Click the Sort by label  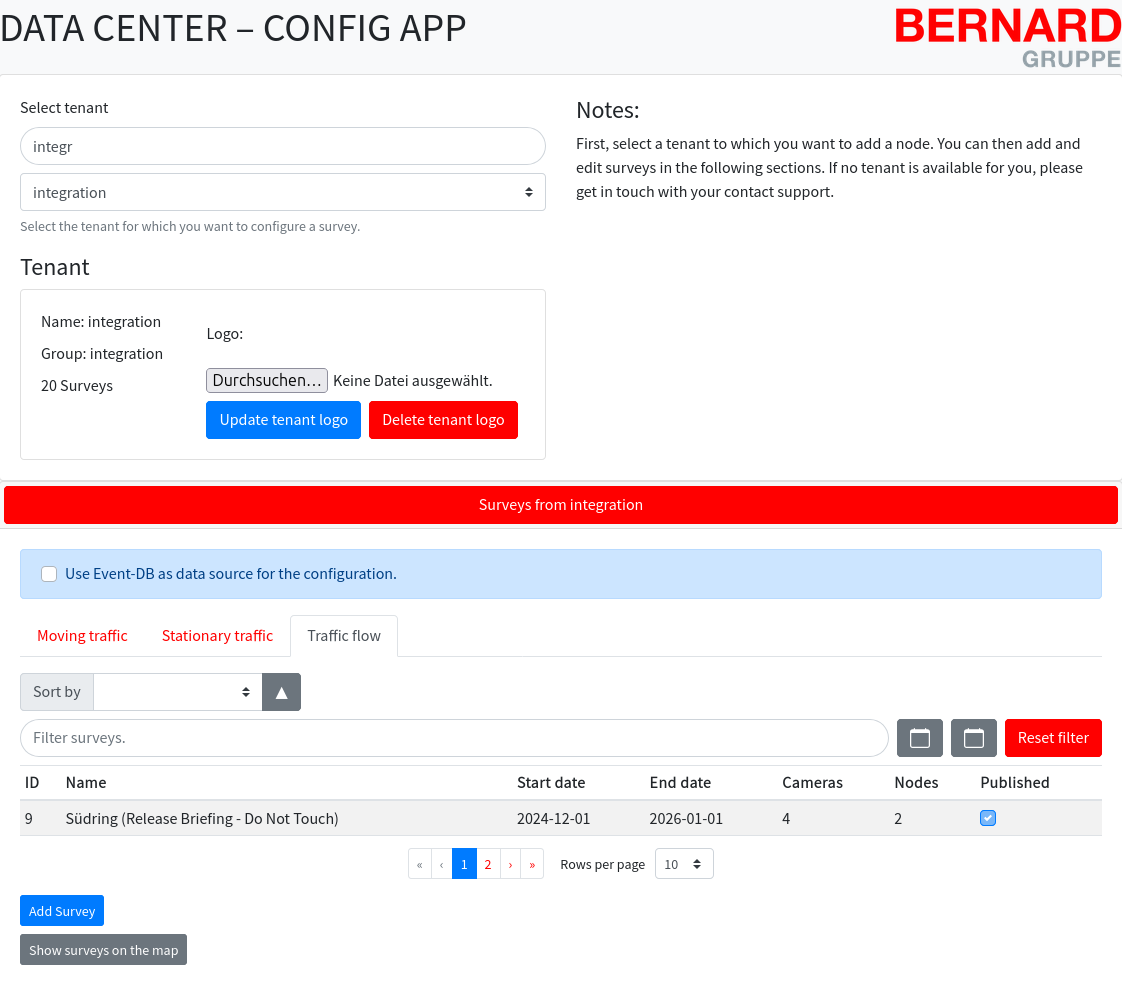[57, 692]
